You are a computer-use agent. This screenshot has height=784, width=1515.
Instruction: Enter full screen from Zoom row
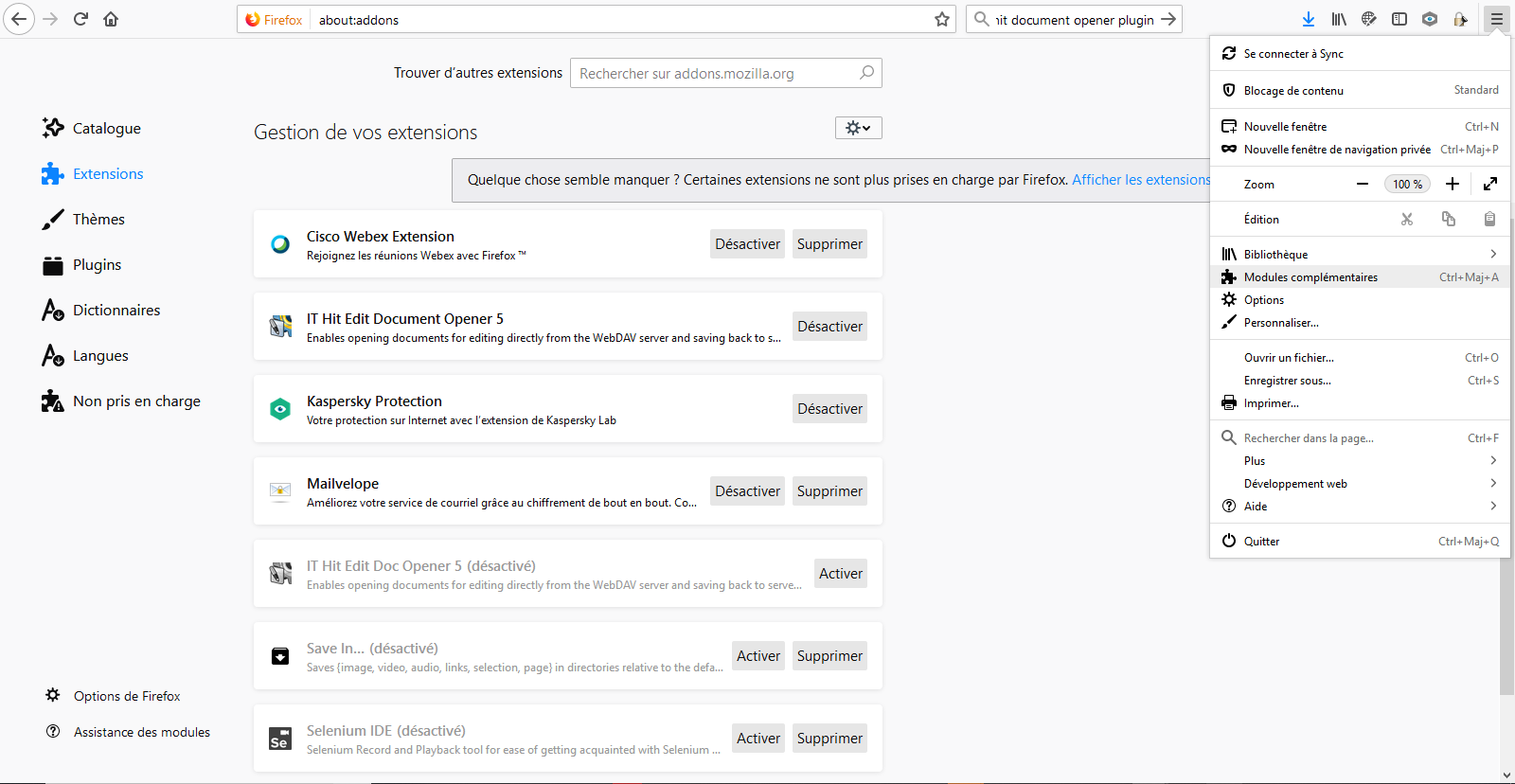tap(1490, 184)
